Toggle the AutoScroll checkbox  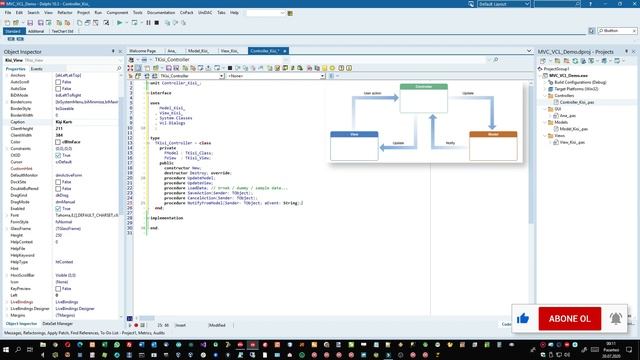pos(58,82)
